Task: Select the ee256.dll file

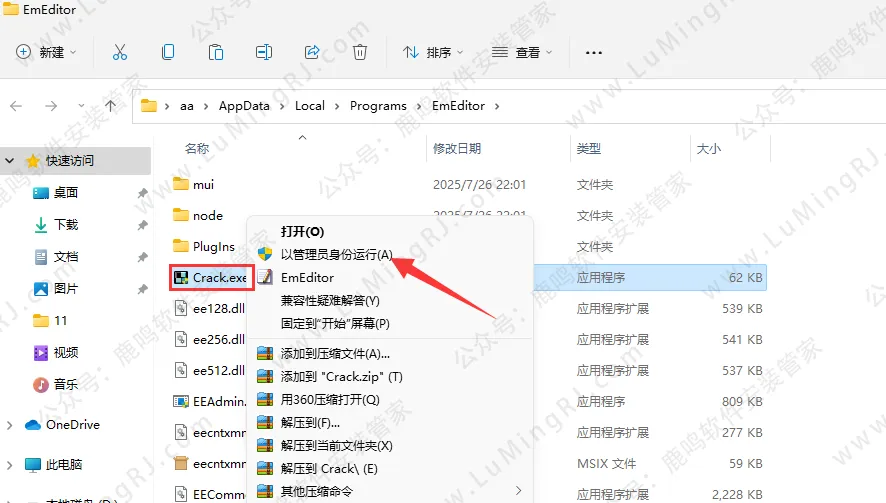Action: tap(219, 340)
